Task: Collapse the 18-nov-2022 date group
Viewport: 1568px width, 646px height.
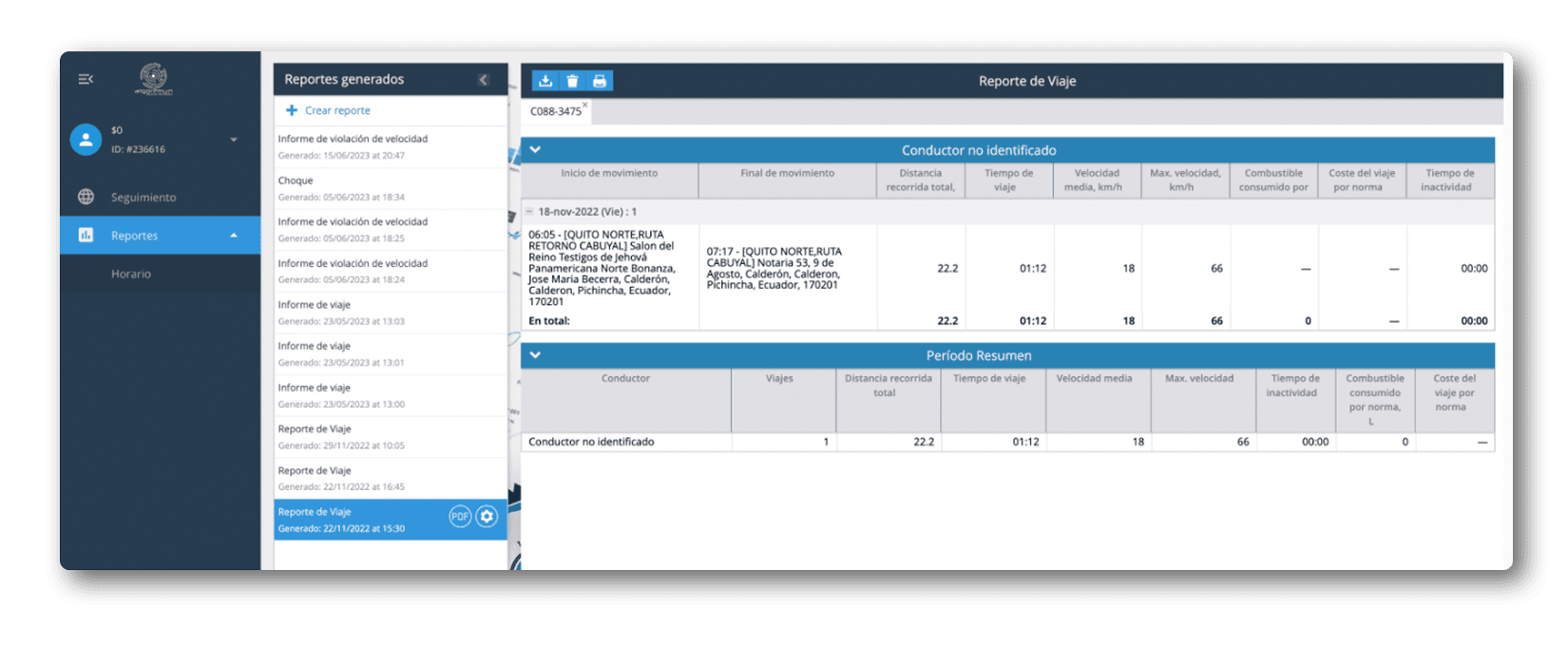Action: tap(529, 212)
